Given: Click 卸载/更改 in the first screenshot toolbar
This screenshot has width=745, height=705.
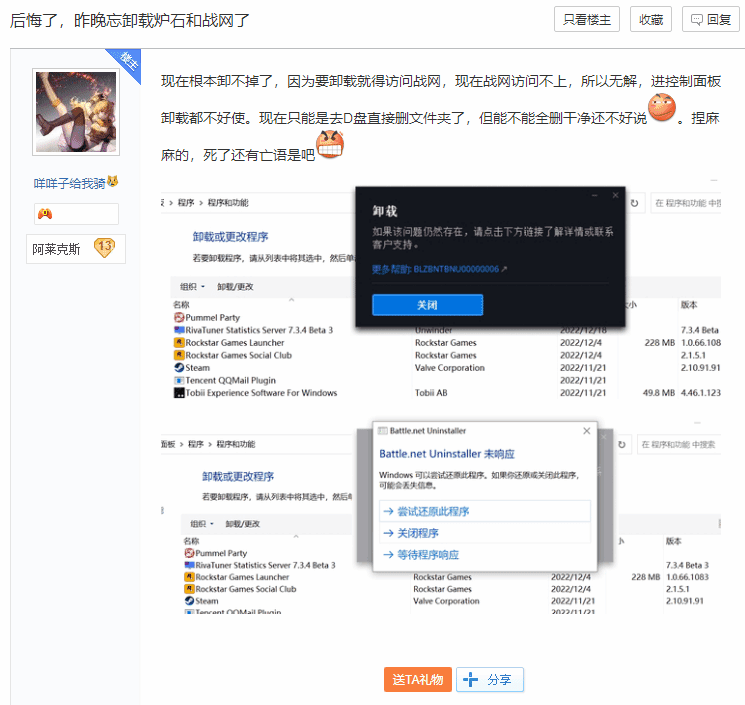Looking at the screenshot, I should (235, 286).
